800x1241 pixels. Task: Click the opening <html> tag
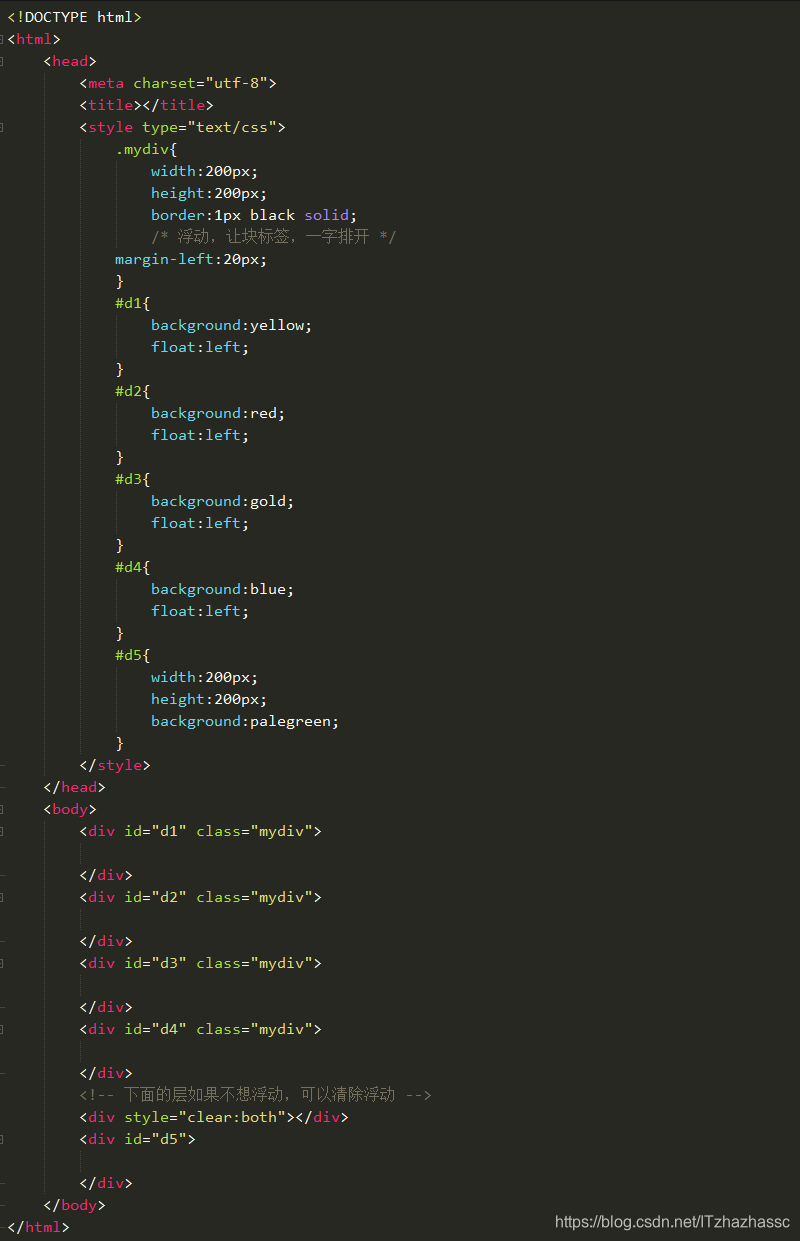34,39
